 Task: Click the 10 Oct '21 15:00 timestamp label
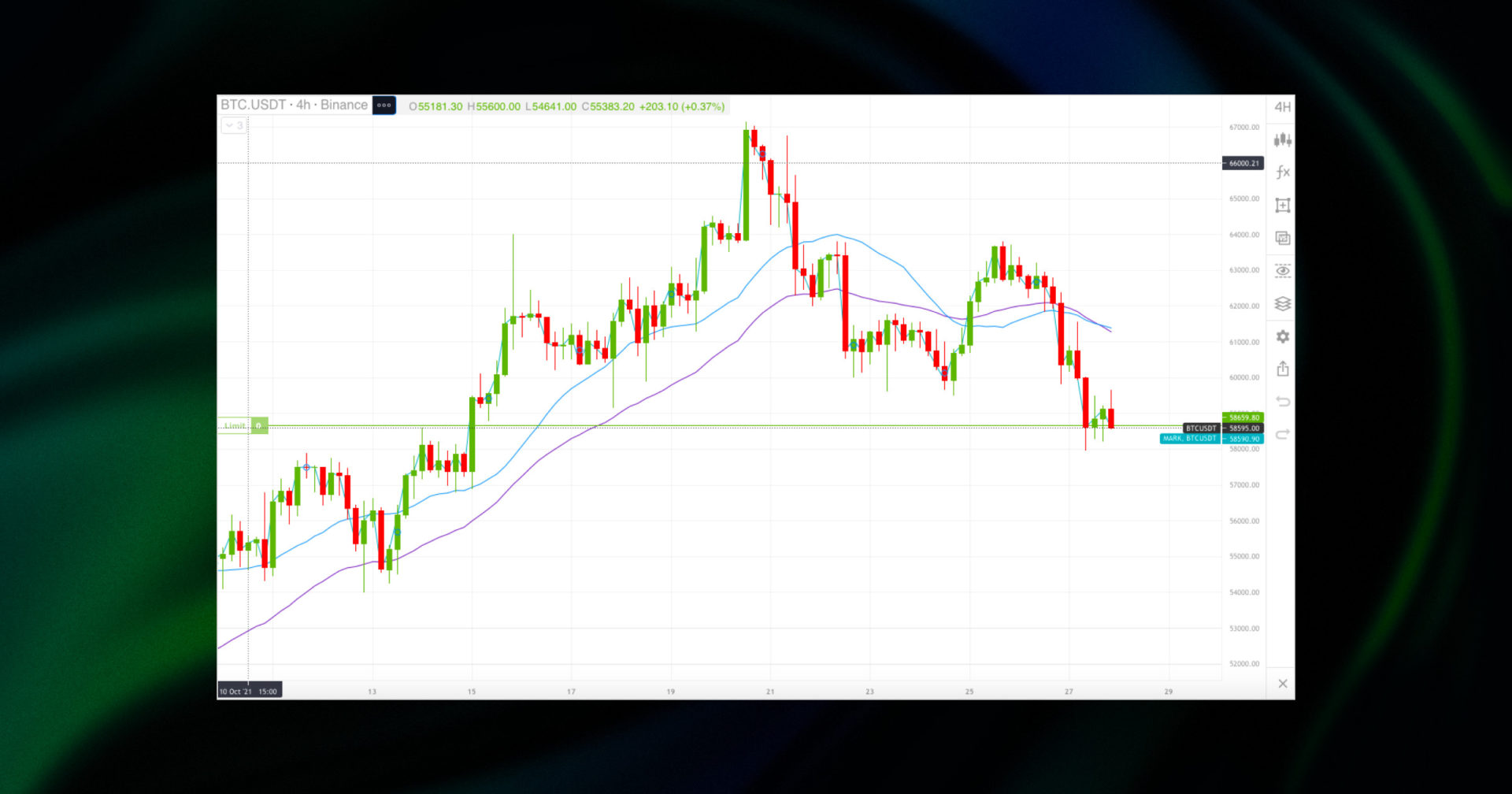click(x=249, y=690)
